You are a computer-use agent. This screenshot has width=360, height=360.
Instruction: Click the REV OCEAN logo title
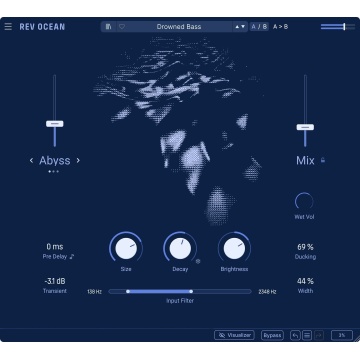[x=42, y=27]
